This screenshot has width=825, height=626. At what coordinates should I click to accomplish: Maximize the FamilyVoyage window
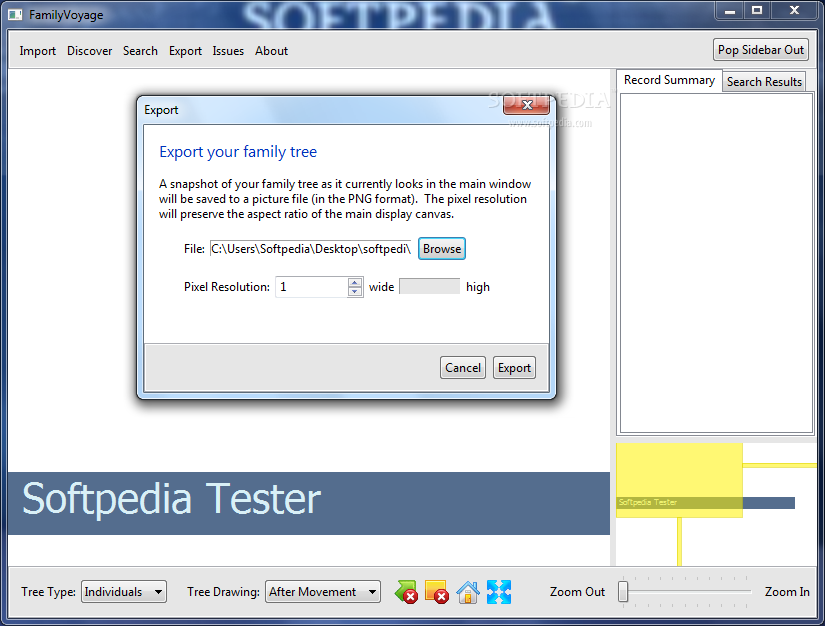pos(757,11)
